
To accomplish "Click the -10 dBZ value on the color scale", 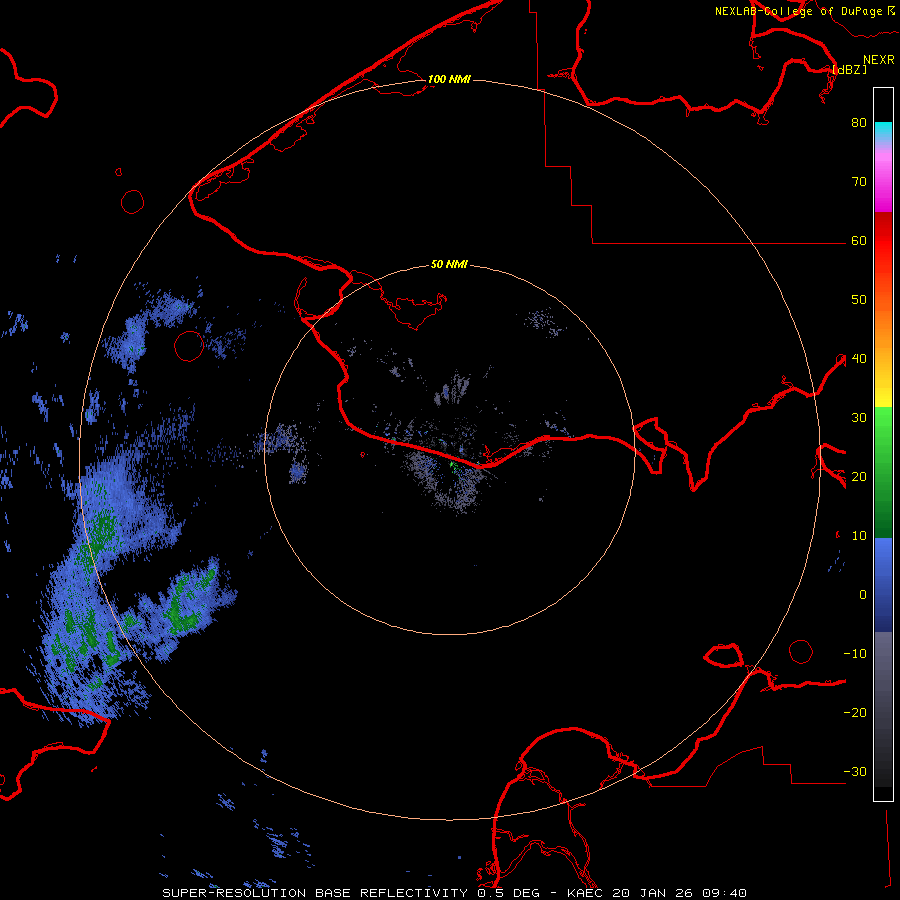I will (855, 654).
